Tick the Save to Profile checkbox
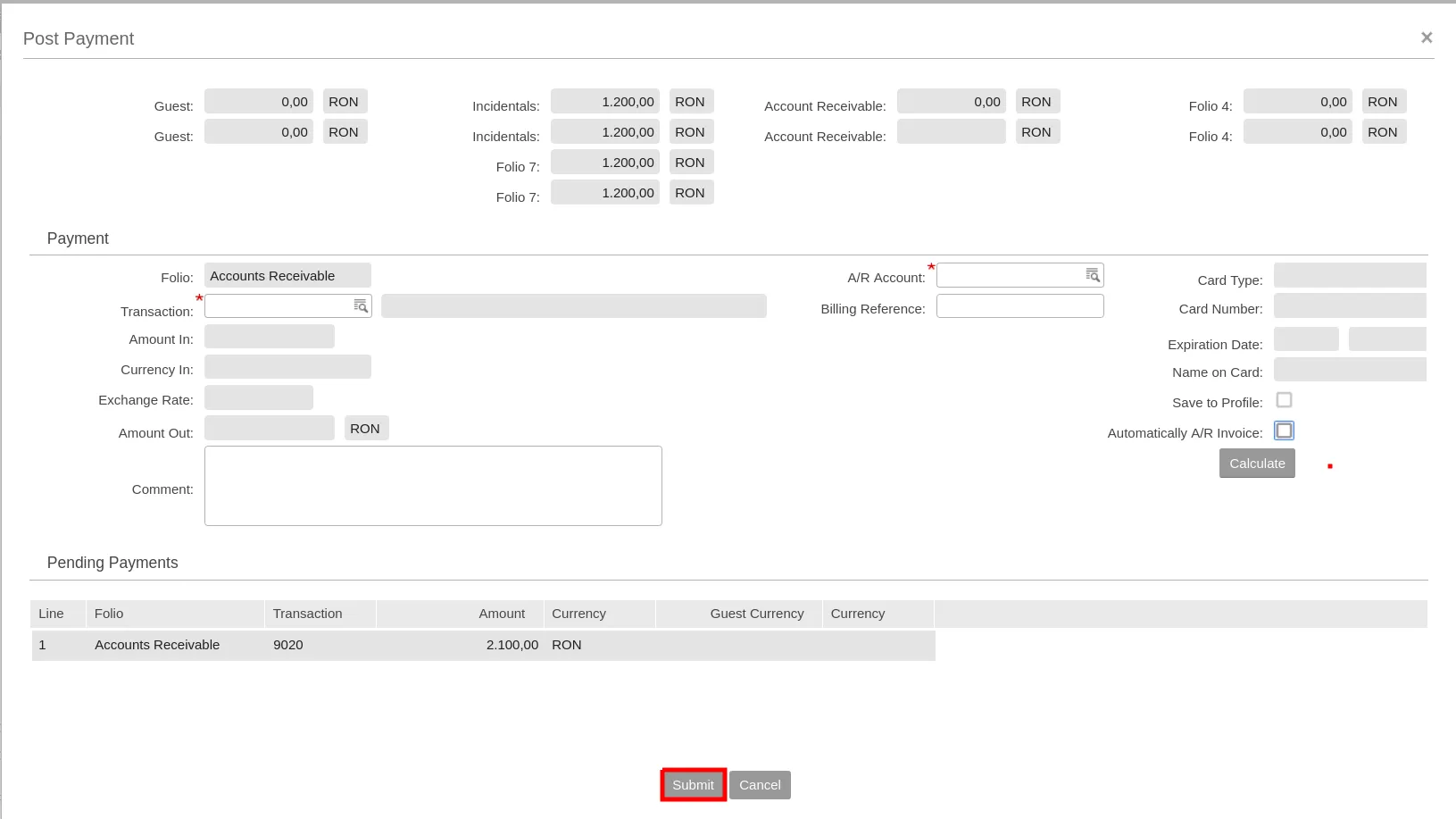 1284,400
